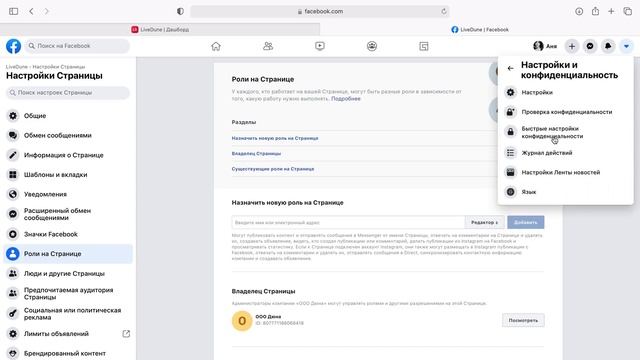
Task: Open Лимиты объявлений section
Action: pos(68,334)
